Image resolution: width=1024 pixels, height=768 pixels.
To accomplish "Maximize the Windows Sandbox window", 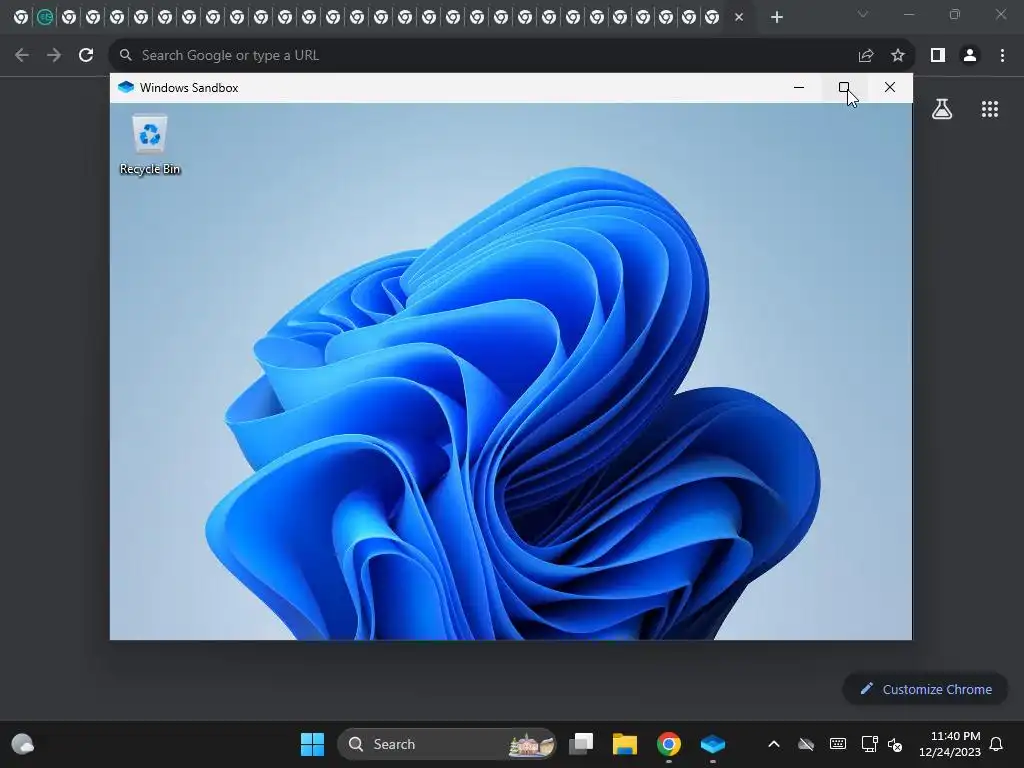I will click(x=844, y=88).
